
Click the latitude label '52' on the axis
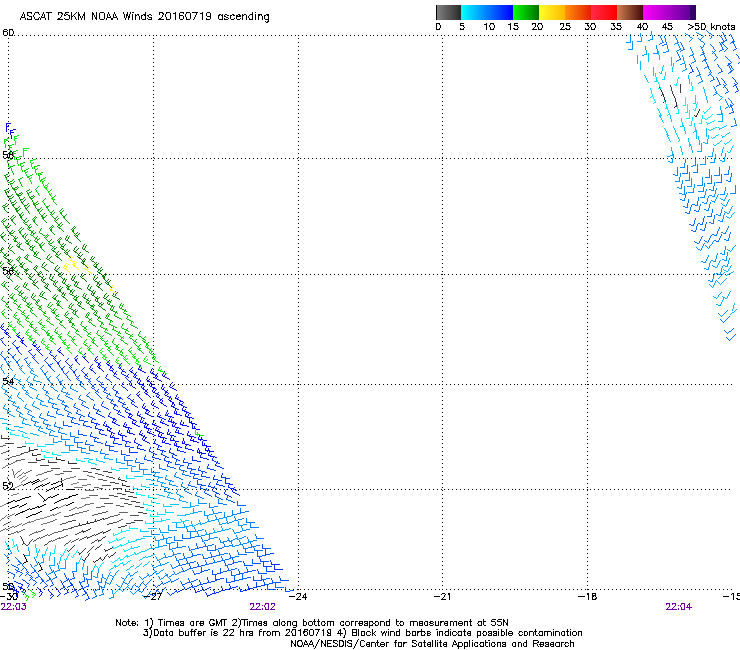tap(8, 486)
